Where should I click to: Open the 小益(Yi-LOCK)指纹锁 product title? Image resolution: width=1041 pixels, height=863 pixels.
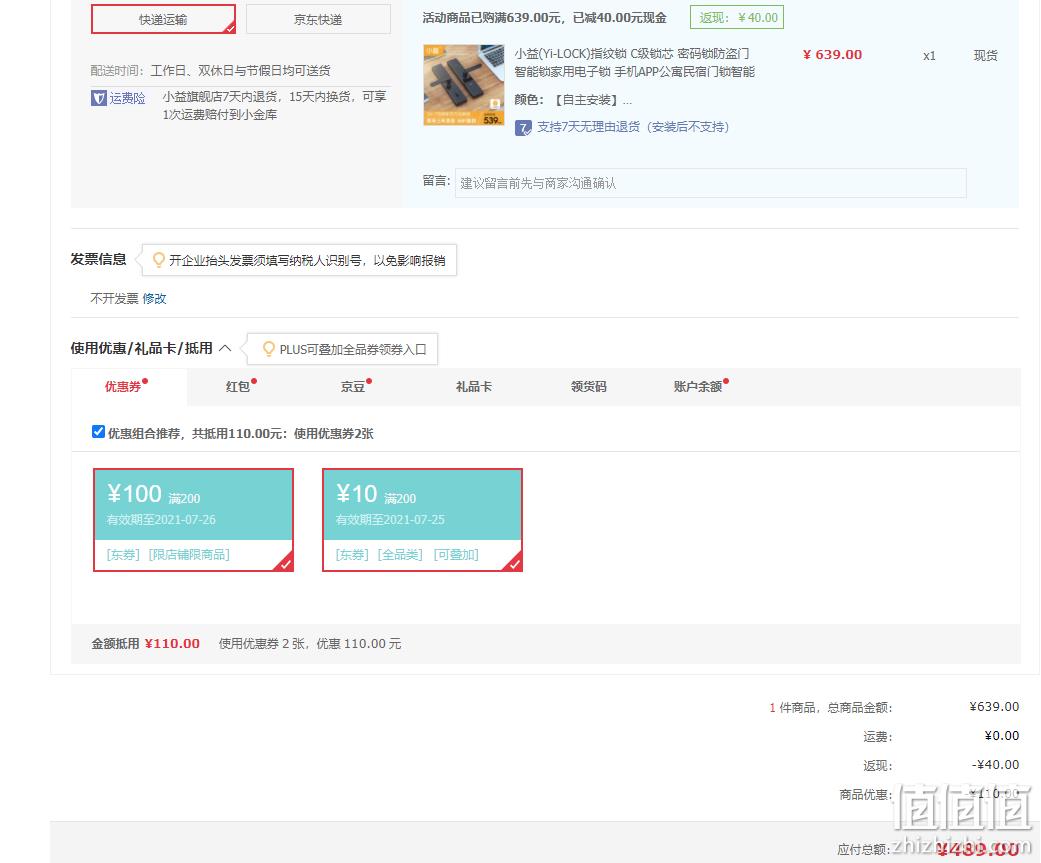(x=635, y=62)
